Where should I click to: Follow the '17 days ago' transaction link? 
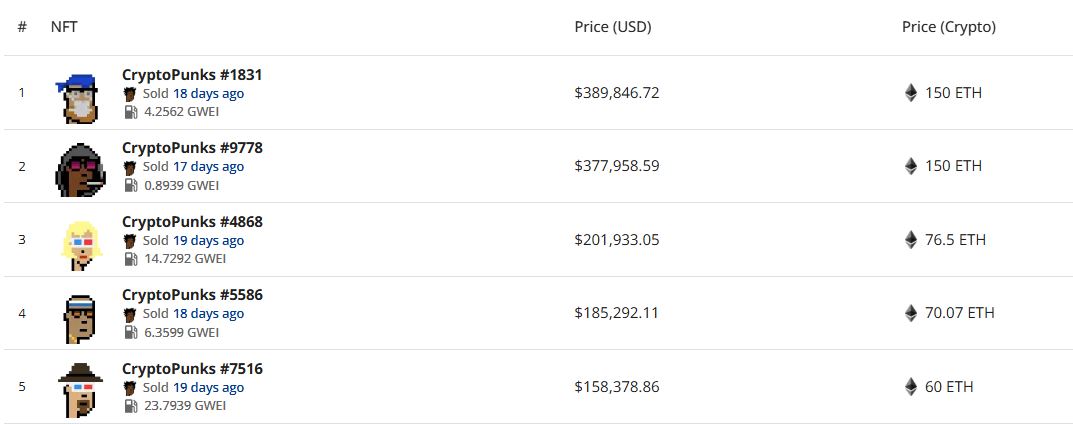[208, 167]
